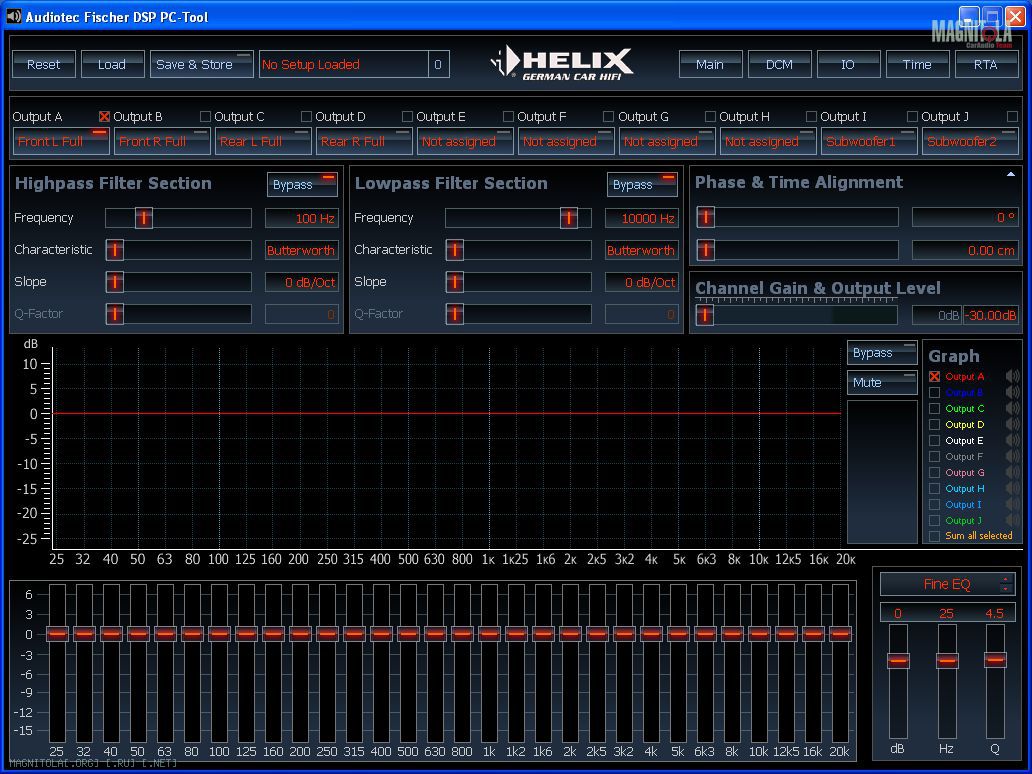Viewport: 1032px width, 774px height.
Task: Click the lowpass Characteristic slider handle
Action: click(455, 250)
